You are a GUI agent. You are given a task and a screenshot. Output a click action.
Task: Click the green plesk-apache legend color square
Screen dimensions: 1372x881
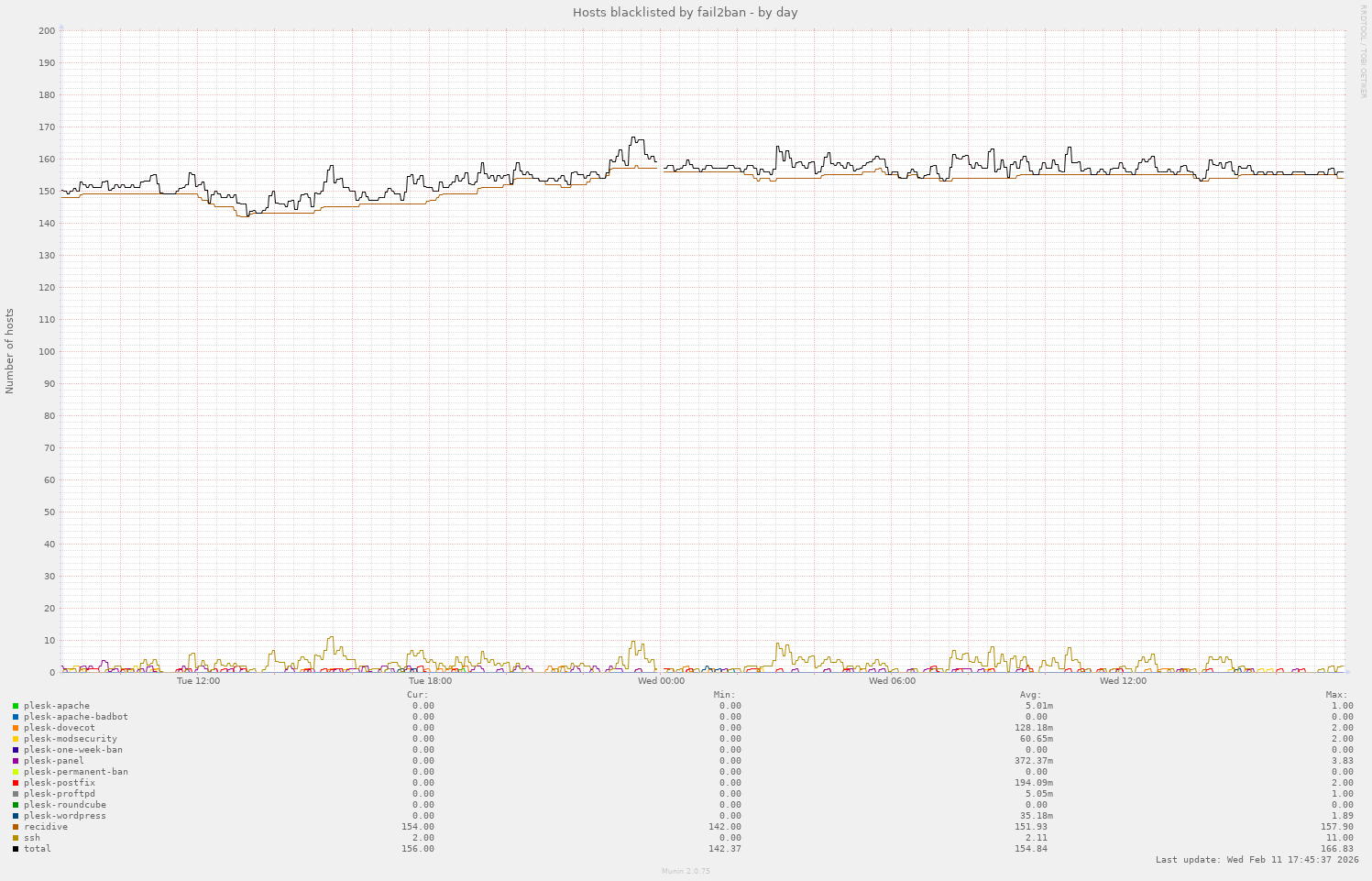click(x=16, y=706)
